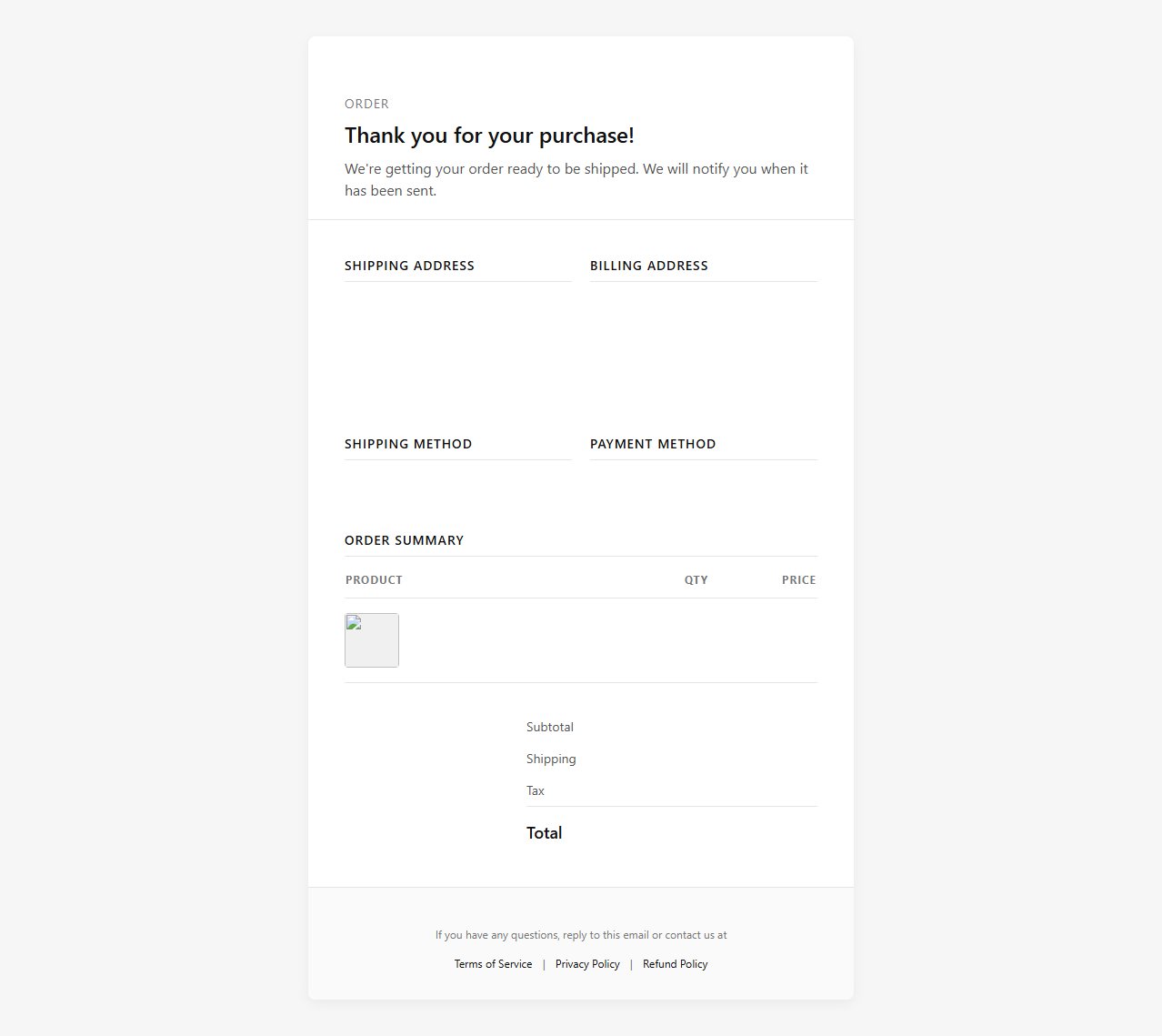The width and height of the screenshot is (1162, 1036).
Task: Click the 'BILLING ADDRESS' heading
Action: (649, 266)
